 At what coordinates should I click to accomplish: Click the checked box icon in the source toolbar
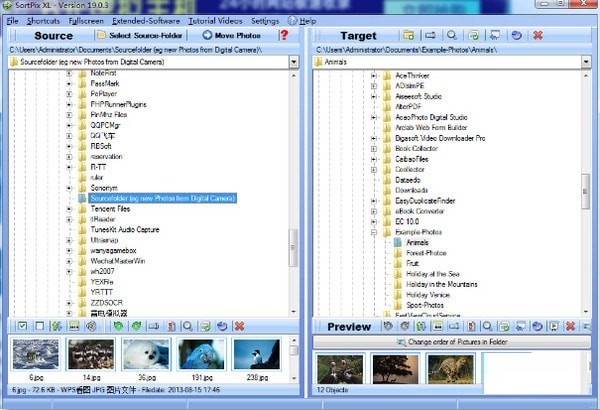(x=22, y=326)
